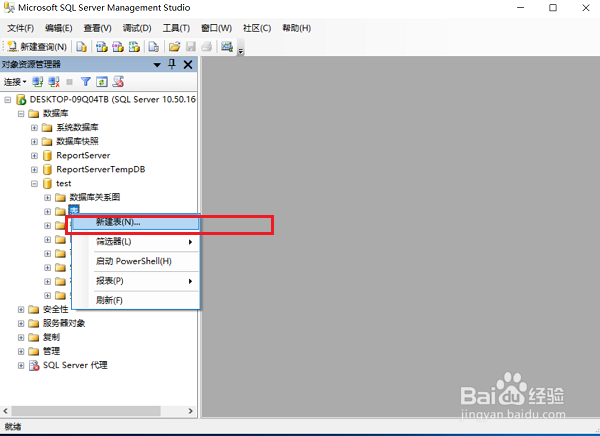Open the 连接 dropdown in Object Explorer
The height and width of the screenshot is (436, 600).
[15, 82]
